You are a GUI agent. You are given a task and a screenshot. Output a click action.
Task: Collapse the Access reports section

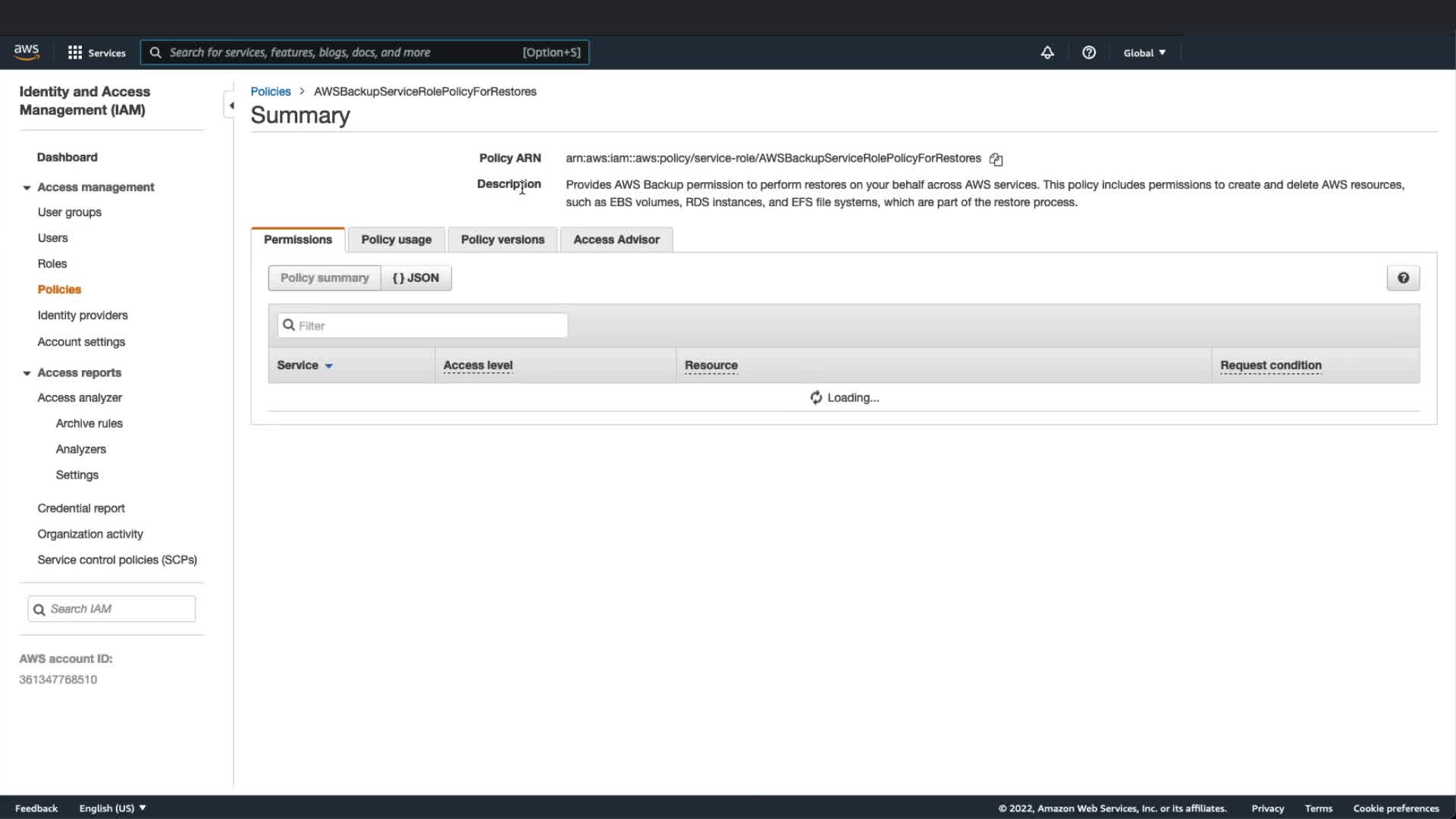pyautogui.click(x=27, y=373)
